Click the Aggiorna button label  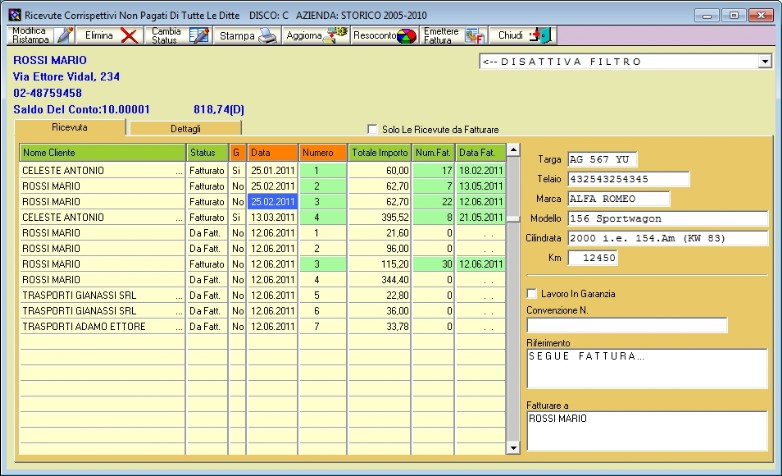304,36
